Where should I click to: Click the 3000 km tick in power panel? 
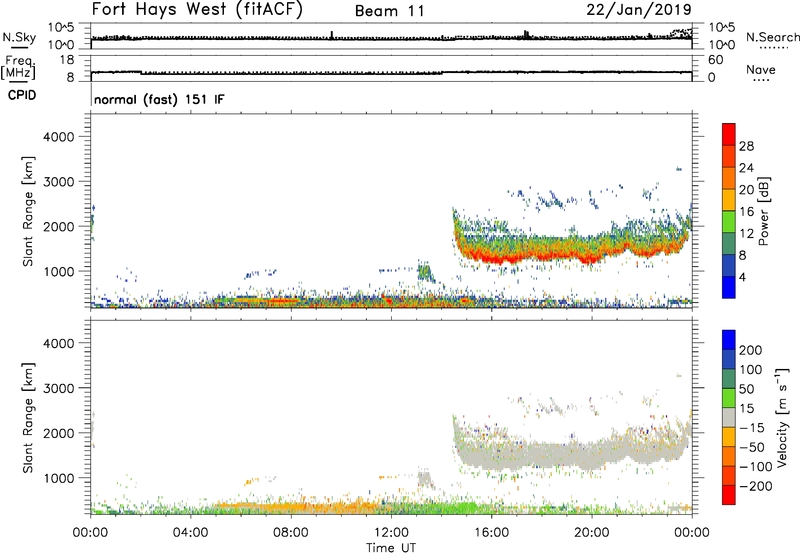pyautogui.click(x=58, y=182)
